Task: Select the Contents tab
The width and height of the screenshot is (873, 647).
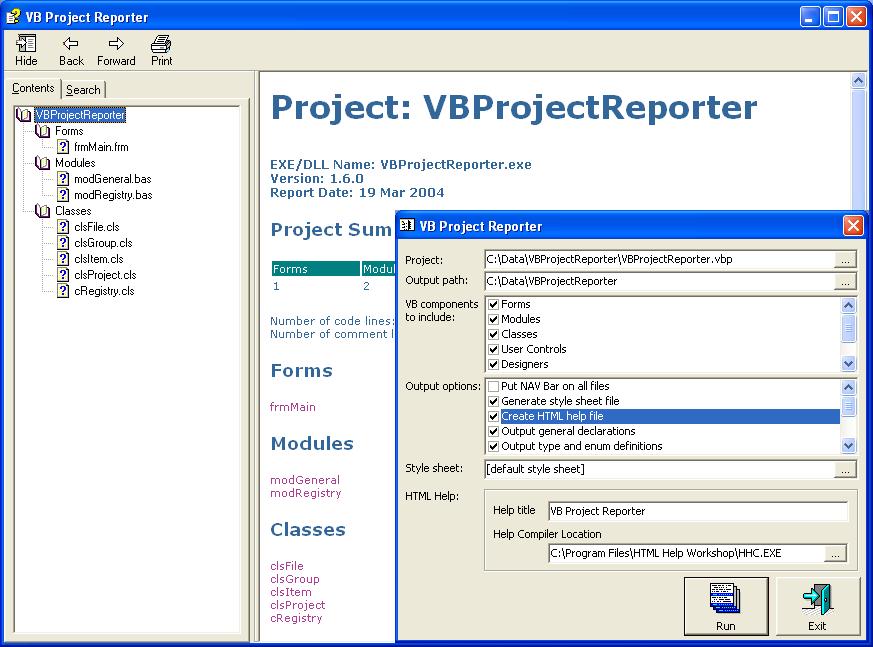Action: coord(33,89)
